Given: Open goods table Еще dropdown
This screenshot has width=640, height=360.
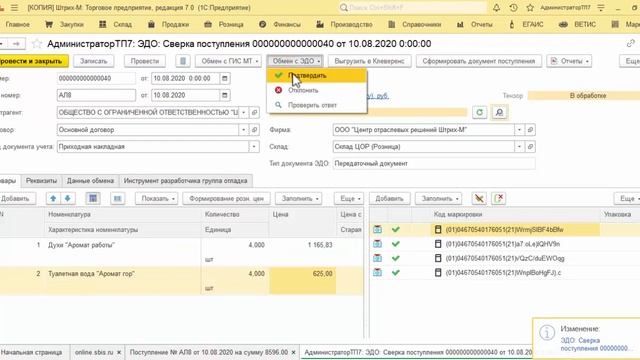Looking at the screenshot, I should [349, 198].
